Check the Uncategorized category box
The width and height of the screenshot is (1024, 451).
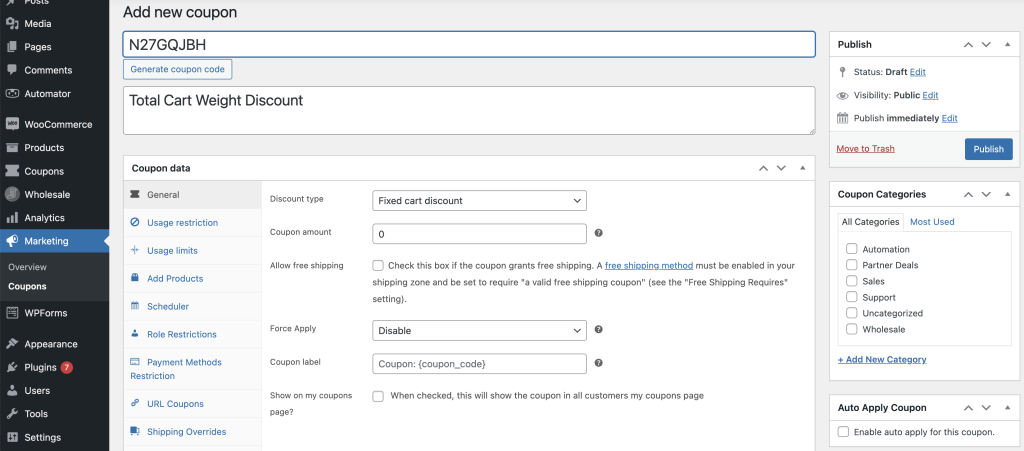(852, 313)
